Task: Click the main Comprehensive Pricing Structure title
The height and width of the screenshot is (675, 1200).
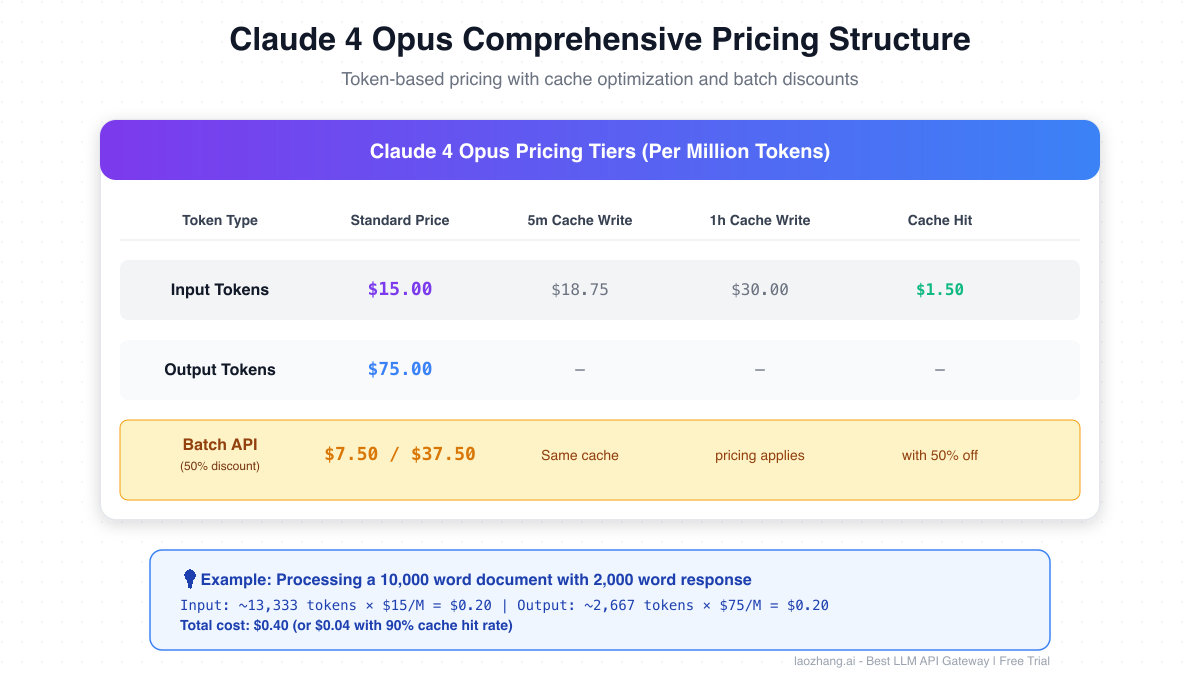Action: tap(600, 40)
